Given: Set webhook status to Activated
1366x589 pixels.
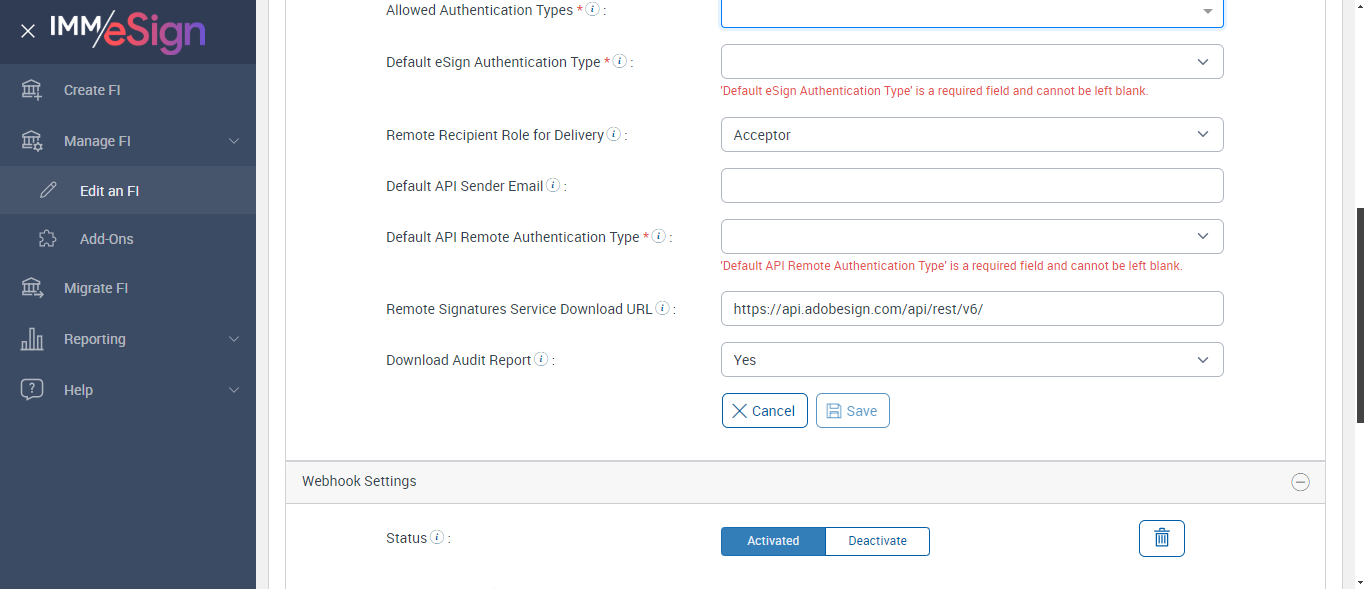Looking at the screenshot, I should click(x=773, y=541).
